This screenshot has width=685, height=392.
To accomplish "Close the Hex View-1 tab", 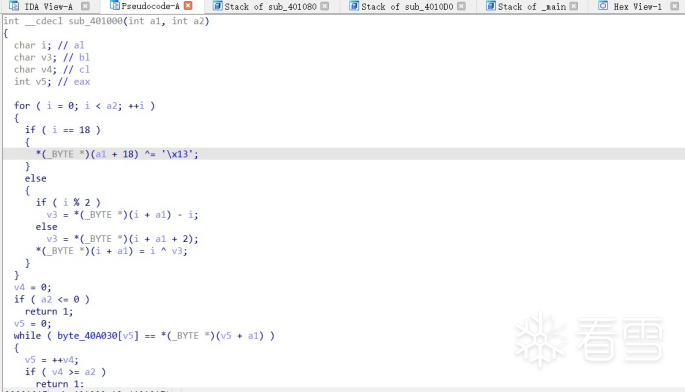I will coord(675,6).
